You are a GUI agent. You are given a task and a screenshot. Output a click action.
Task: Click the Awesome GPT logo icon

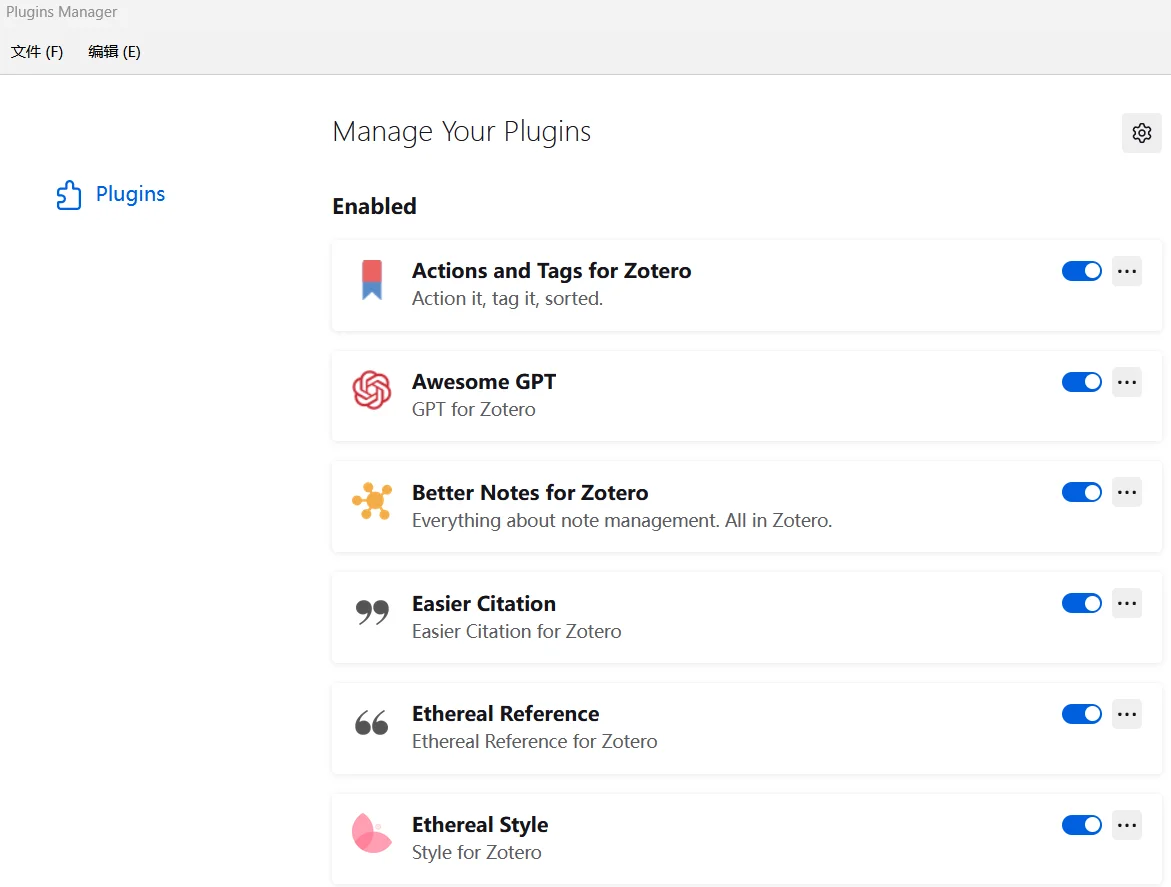[372, 390]
